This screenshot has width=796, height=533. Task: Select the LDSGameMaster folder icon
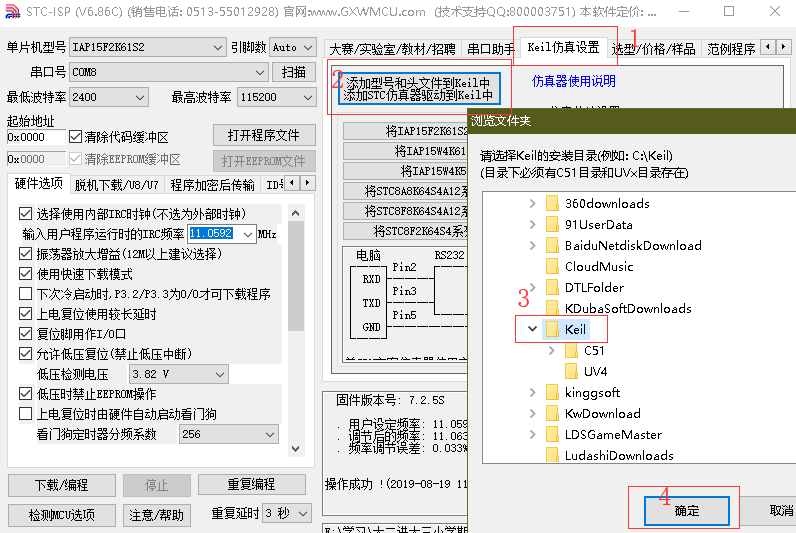pyautogui.click(x=552, y=435)
